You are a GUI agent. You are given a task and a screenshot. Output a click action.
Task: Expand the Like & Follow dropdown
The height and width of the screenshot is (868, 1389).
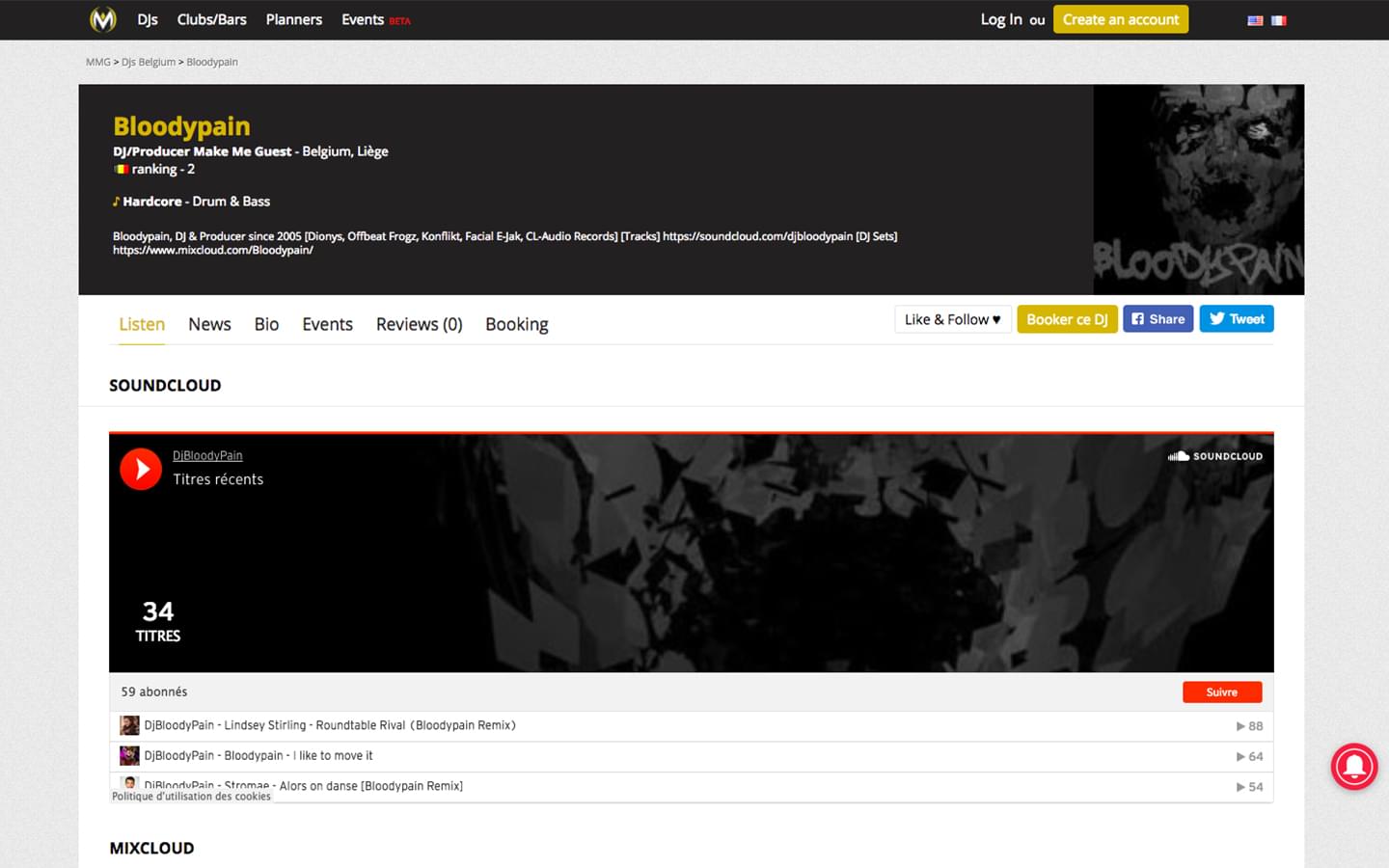point(952,319)
